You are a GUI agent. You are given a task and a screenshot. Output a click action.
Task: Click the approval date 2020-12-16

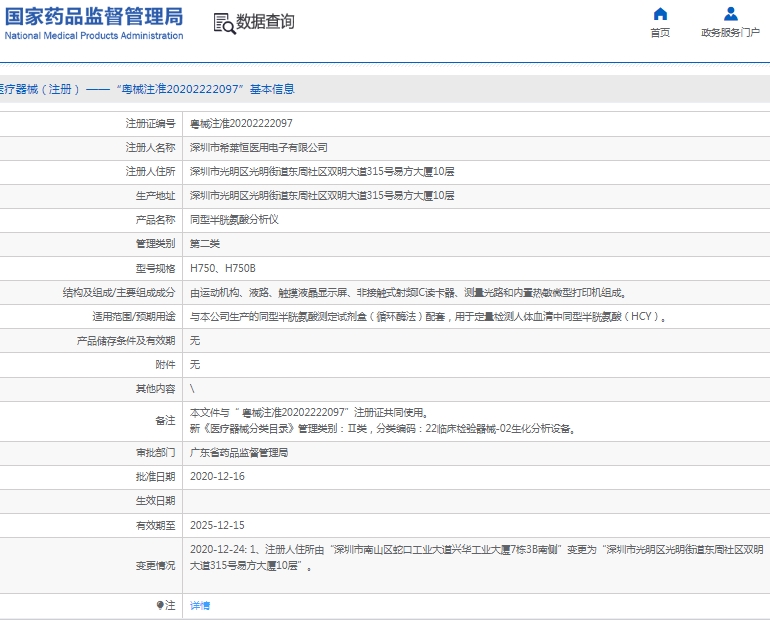coord(217,476)
